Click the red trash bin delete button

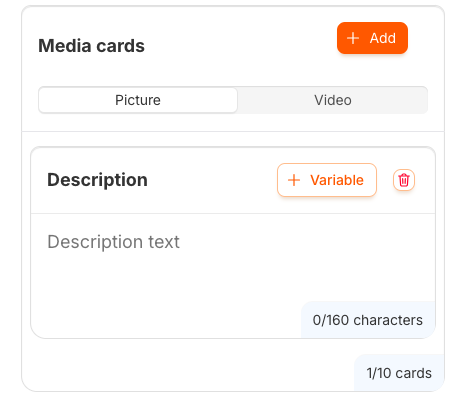(x=404, y=180)
